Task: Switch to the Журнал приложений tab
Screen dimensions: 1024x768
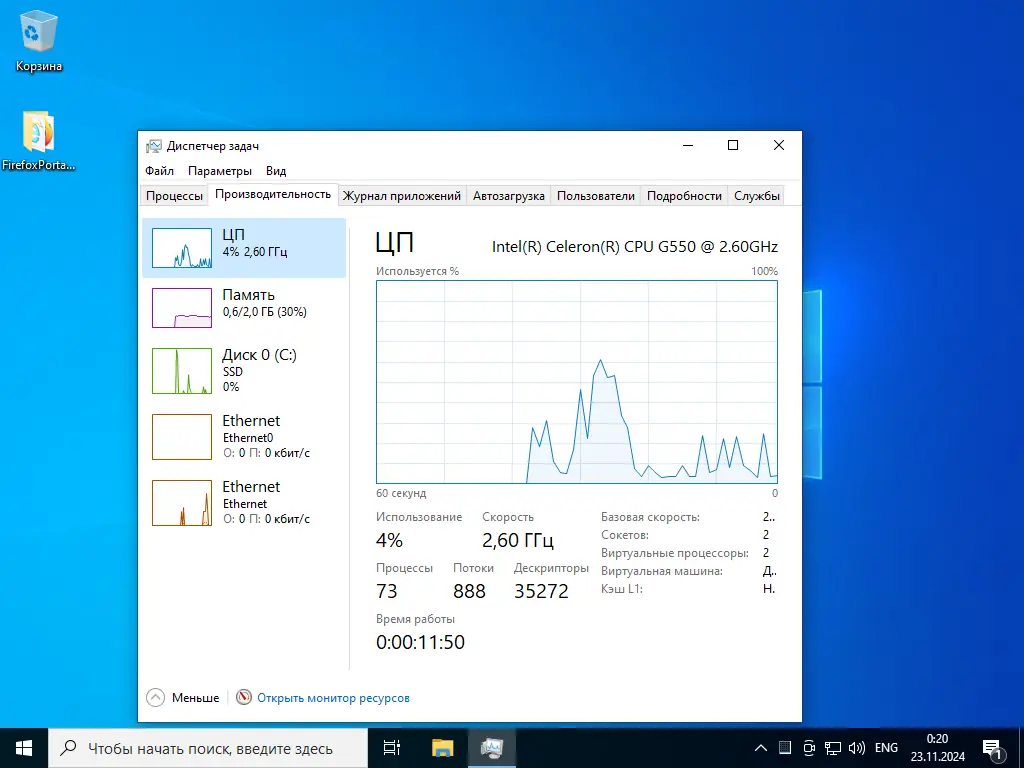Action: click(x=402, y=195)
